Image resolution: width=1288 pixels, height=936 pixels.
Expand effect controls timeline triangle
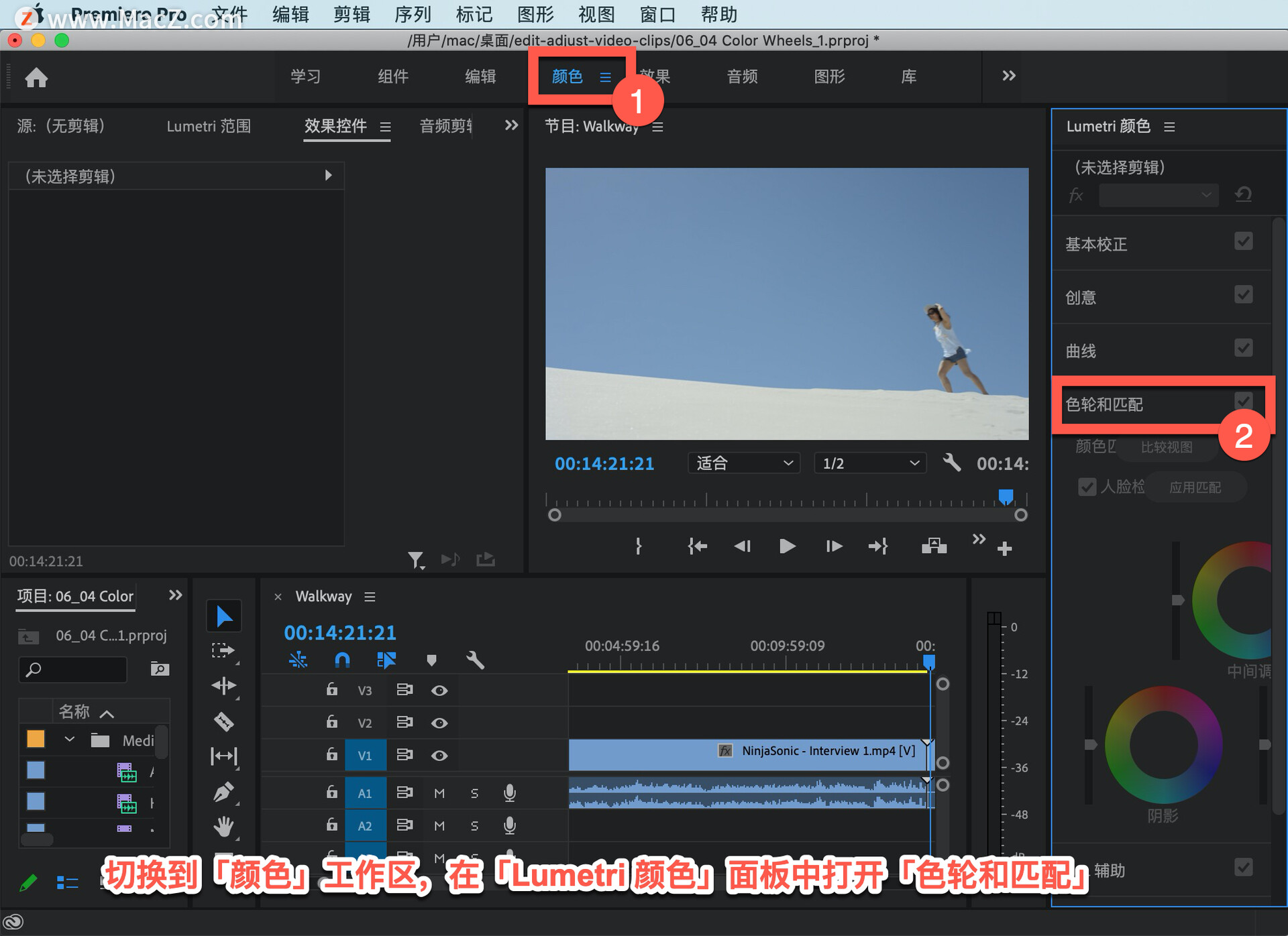pos(328,175)
